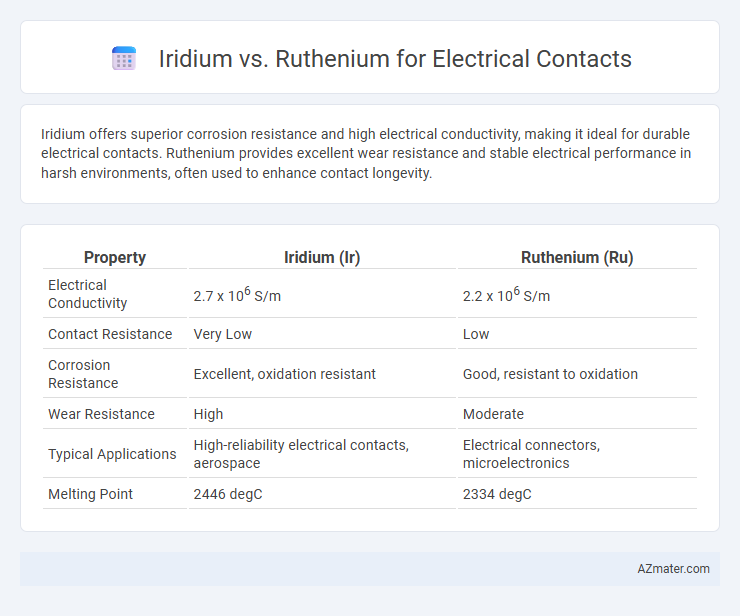
Task: Click the calendar table icon beside the title
Action: (x=124, y=59)
